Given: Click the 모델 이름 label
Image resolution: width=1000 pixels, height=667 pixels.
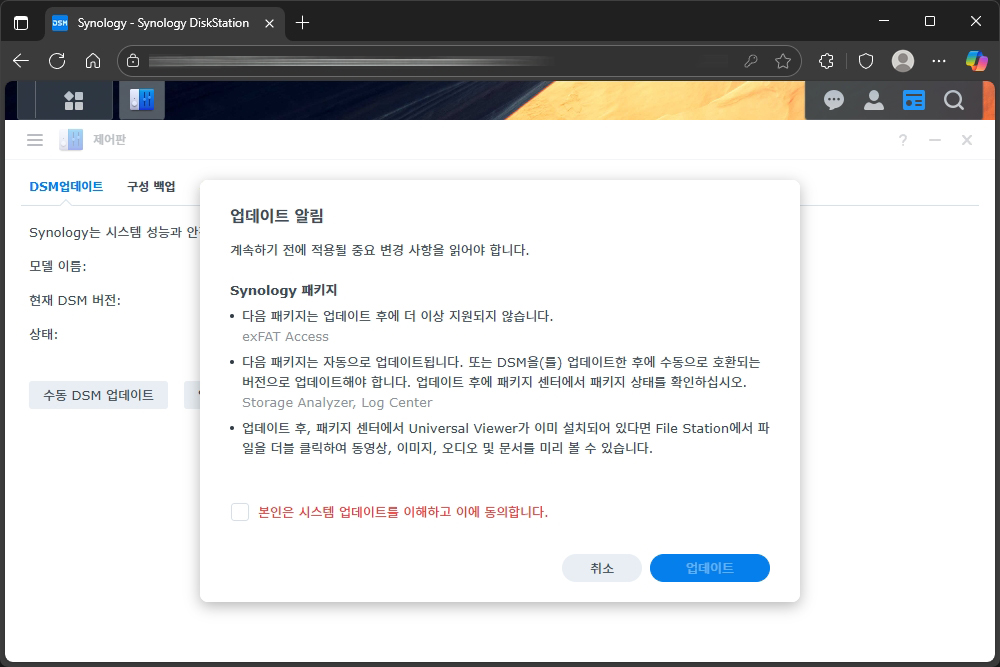Looking at the screenshot, I should (57, 267).
